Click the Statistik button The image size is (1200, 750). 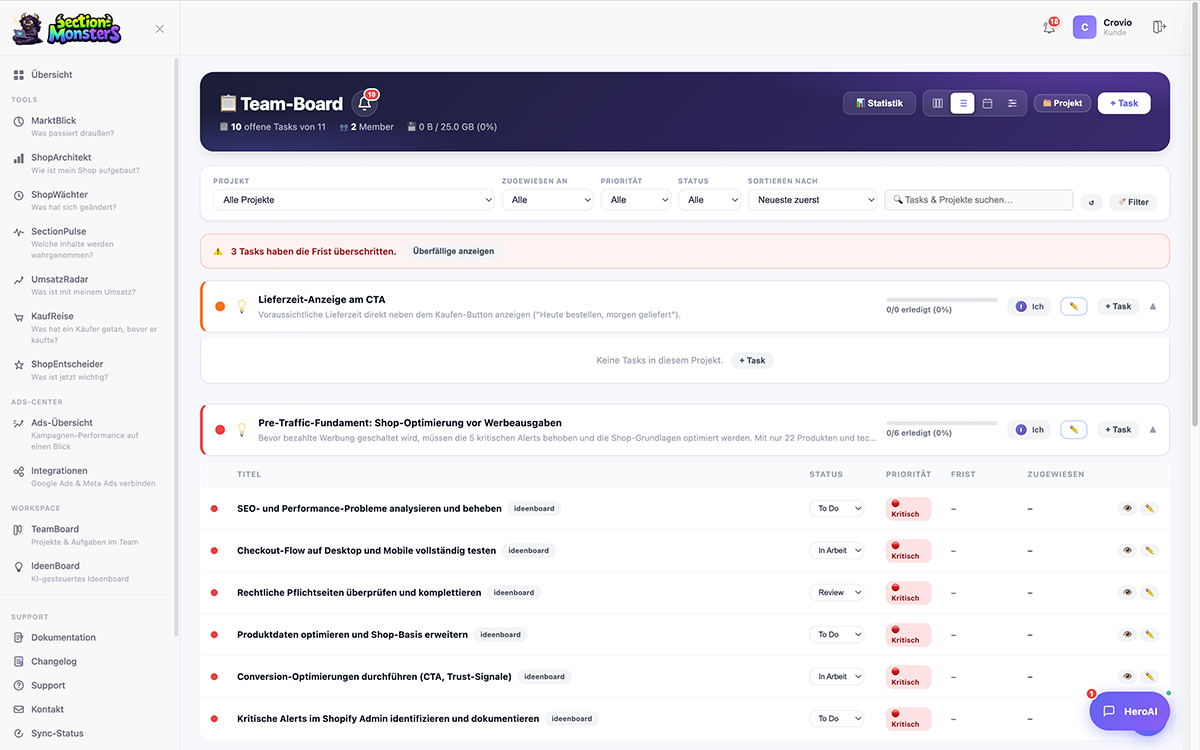(x=879, y=103)
